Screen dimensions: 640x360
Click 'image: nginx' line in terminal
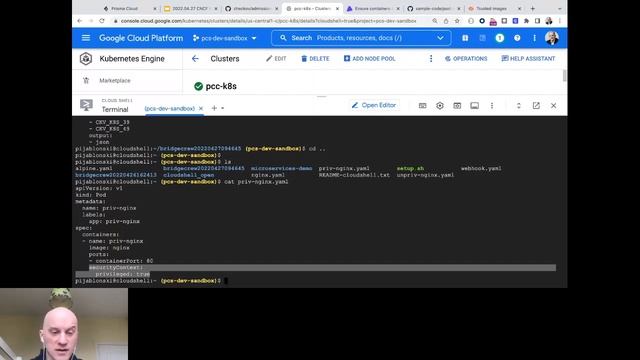[x=109, y=248]
